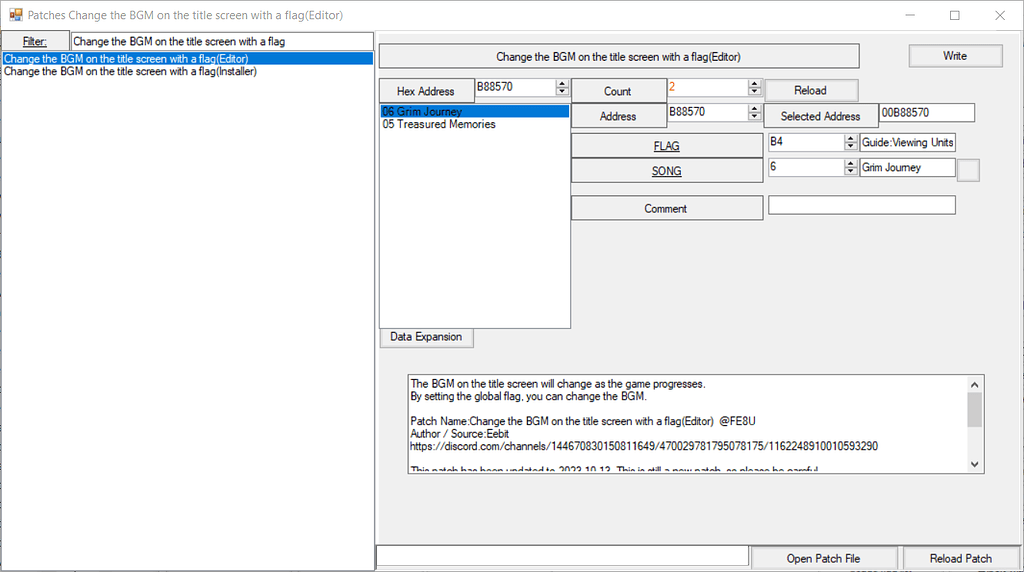Click the application icon in title bar
This screenshot has height=572, width=1024.
click(x=15, y=16)
